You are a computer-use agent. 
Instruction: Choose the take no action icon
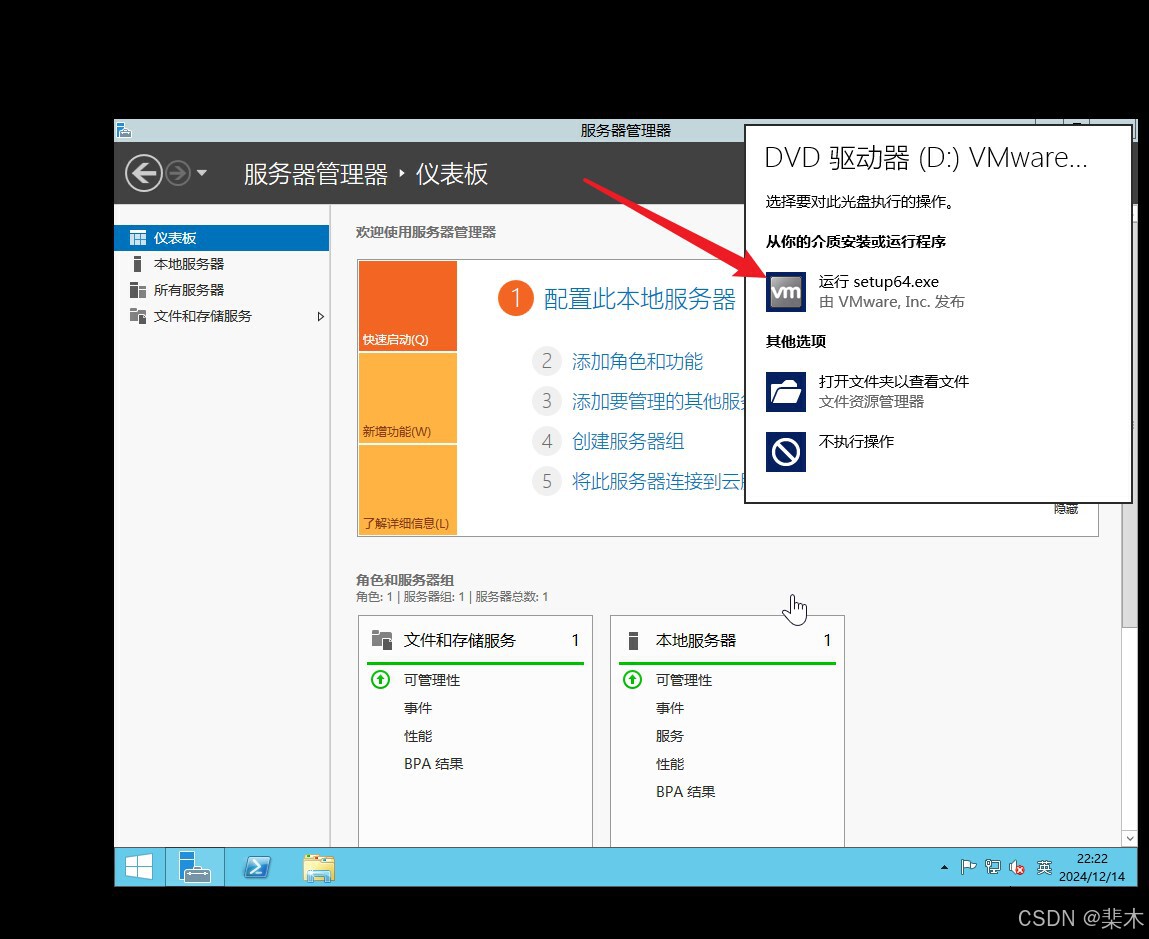tap(786, 452)
